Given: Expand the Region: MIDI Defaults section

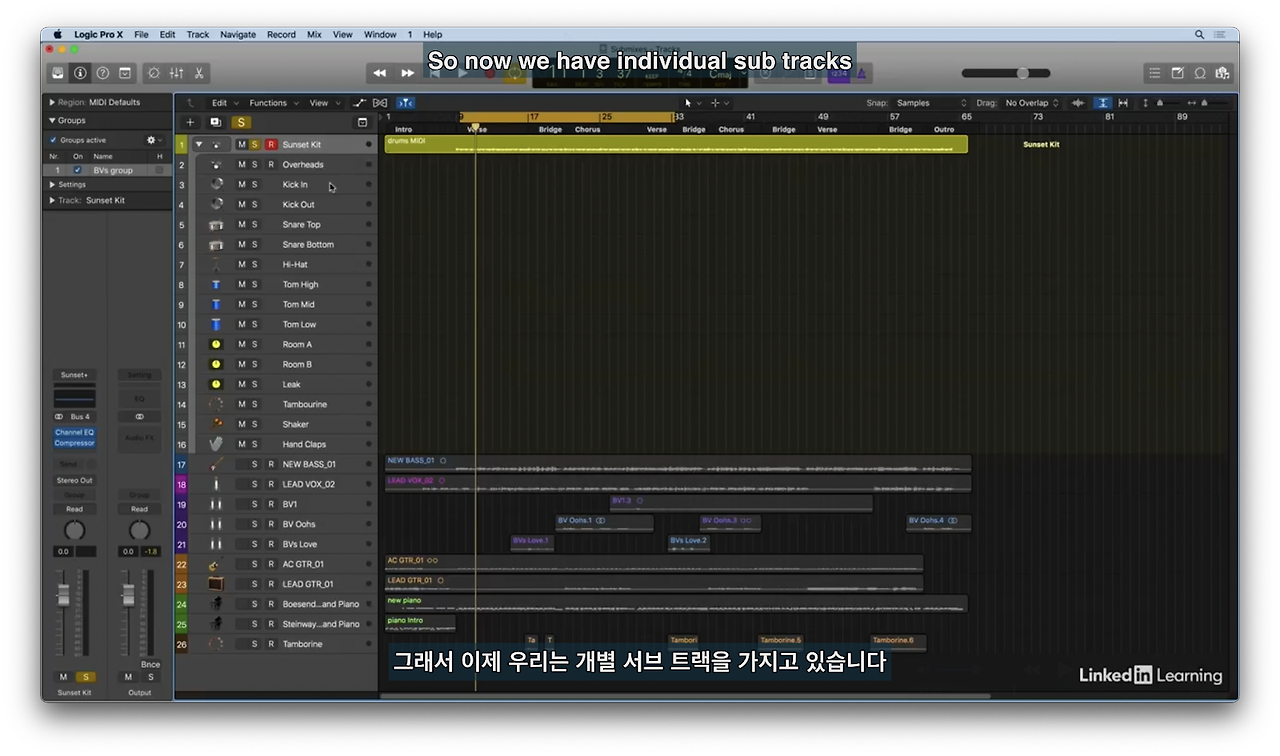Looking at the screenshot, I should click(x=52, y=102).
